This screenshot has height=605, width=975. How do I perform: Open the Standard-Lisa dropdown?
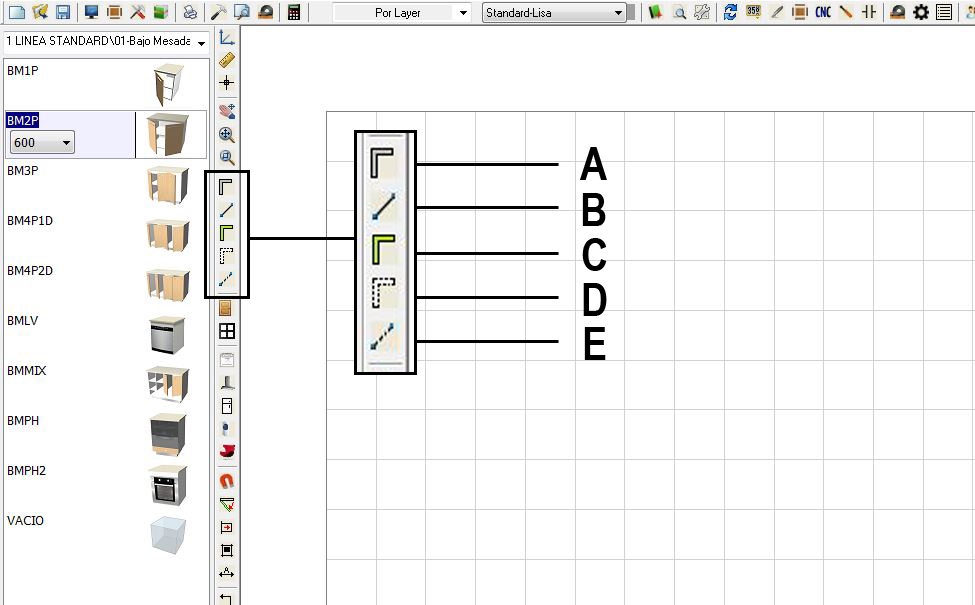pos(553,12)
